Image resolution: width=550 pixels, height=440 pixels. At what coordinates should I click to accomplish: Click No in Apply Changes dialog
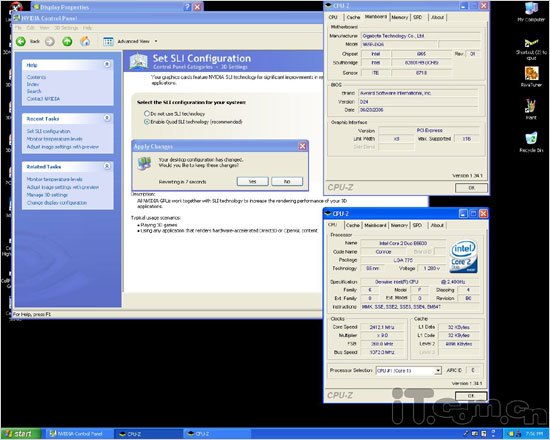tap(287, 181)
